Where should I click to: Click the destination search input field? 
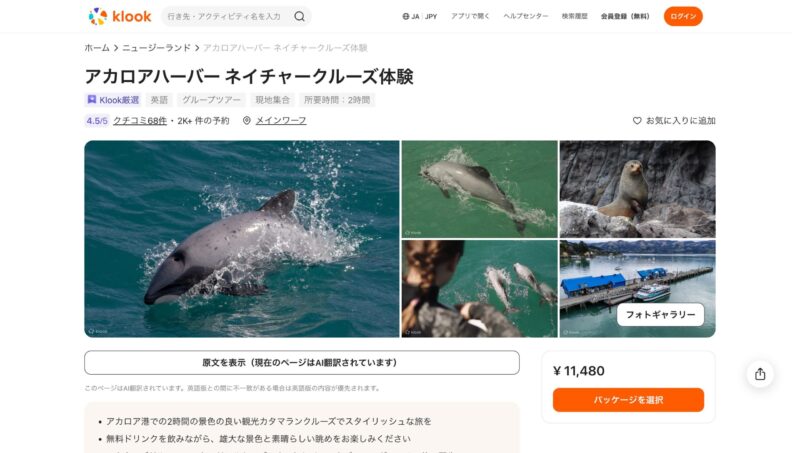click(x=227, y=16)
